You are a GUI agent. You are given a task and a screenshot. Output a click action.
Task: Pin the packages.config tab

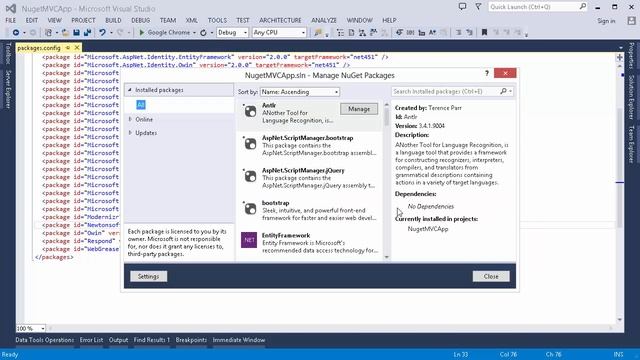tap(68, 48)
